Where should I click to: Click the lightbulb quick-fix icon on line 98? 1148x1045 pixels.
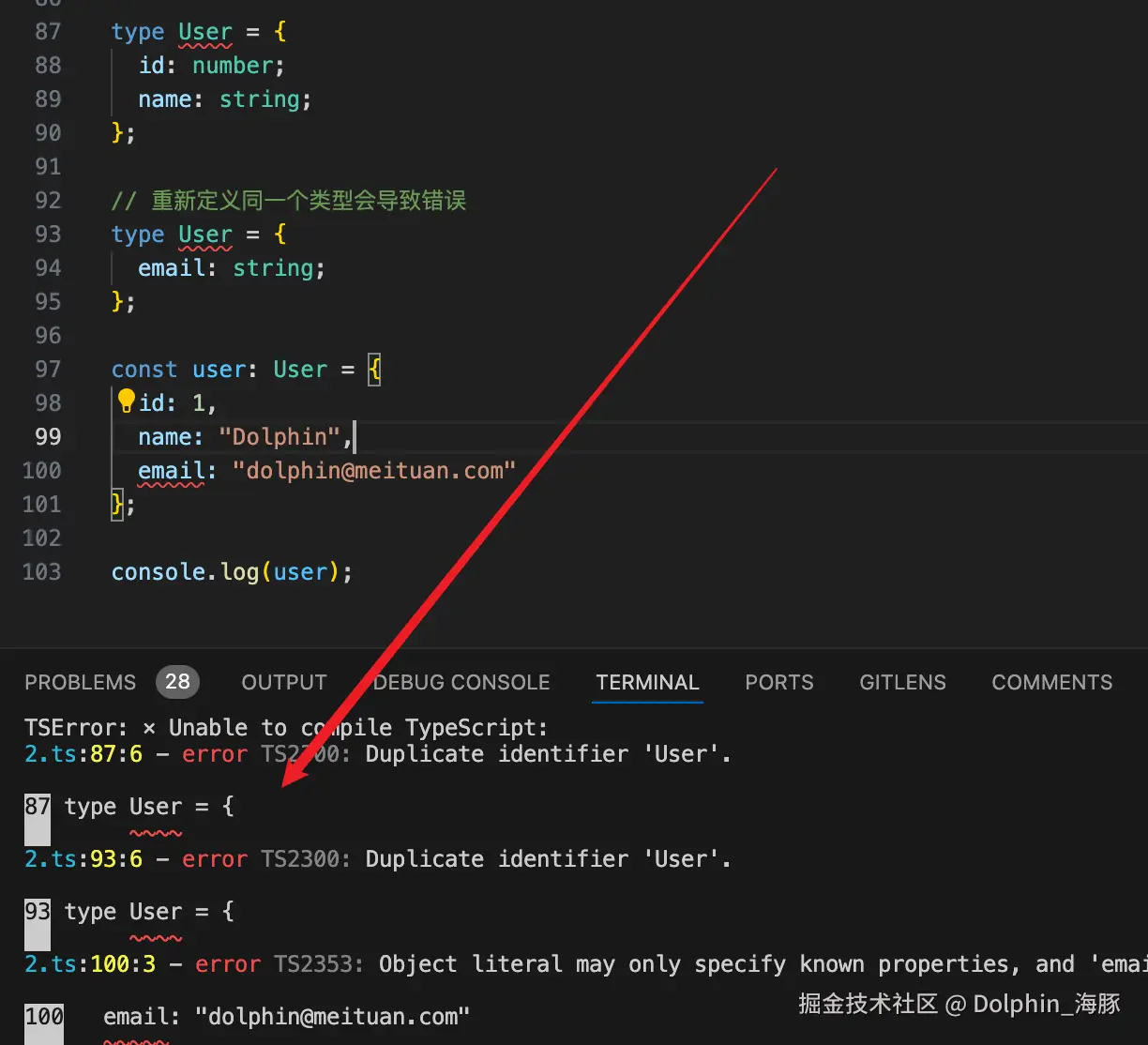tap(127, 402)
